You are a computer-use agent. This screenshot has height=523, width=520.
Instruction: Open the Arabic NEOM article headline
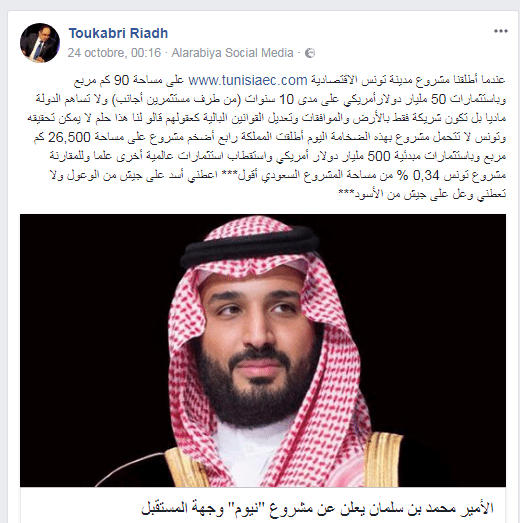pos(317,508)
